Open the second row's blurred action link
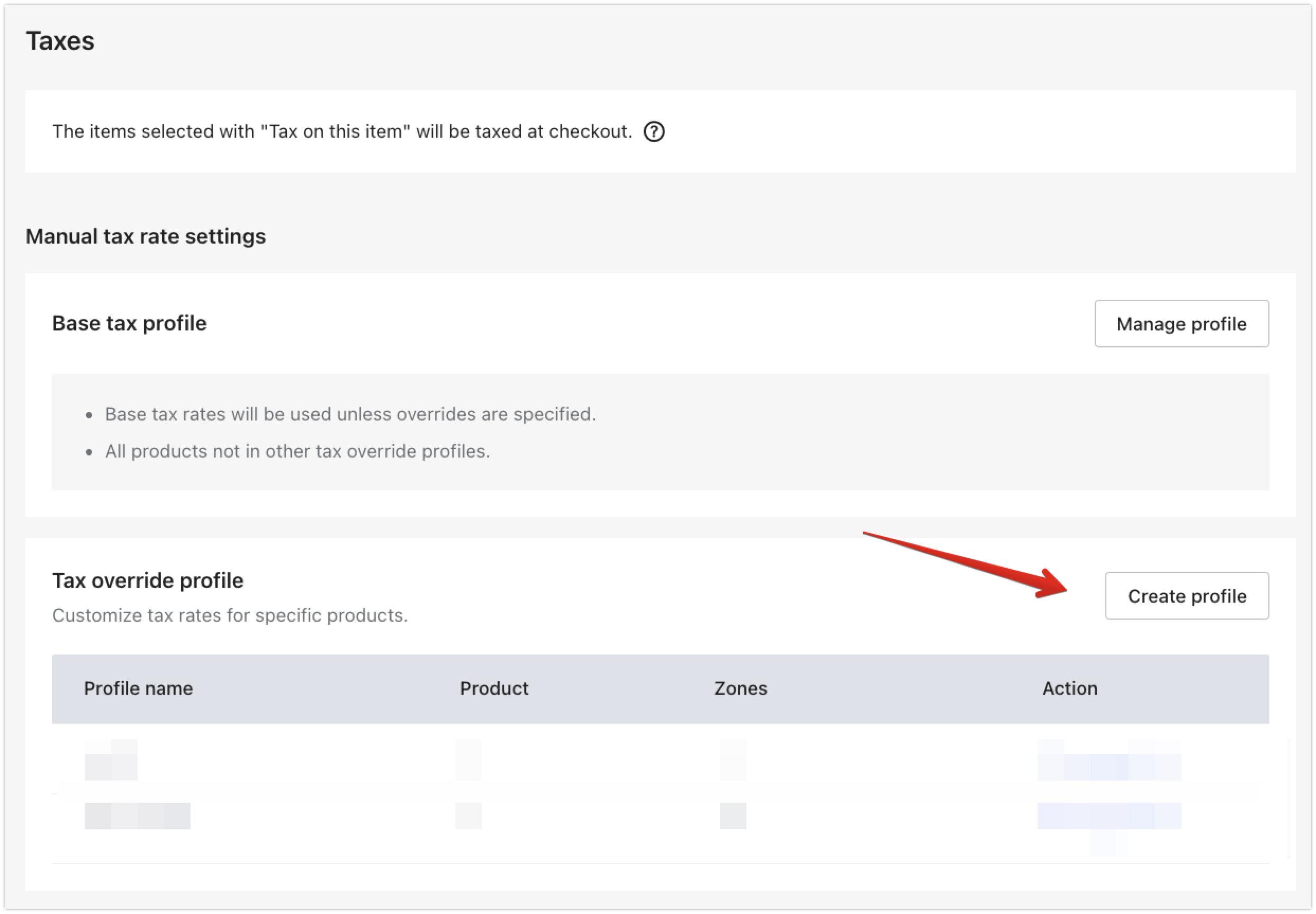Screen dimensions: 1316x914 tap(1109, 816)
